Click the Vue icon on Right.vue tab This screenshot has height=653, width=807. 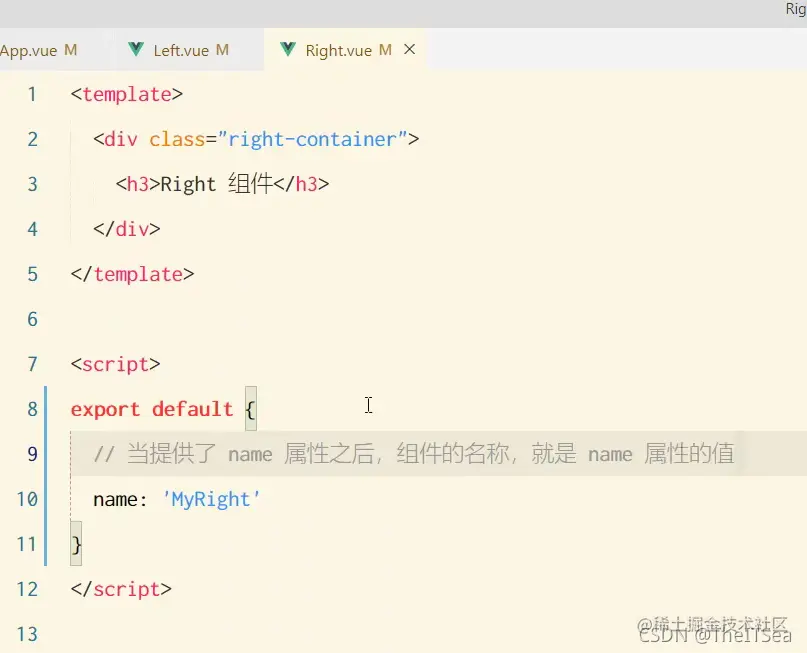(x=288, y=49)
